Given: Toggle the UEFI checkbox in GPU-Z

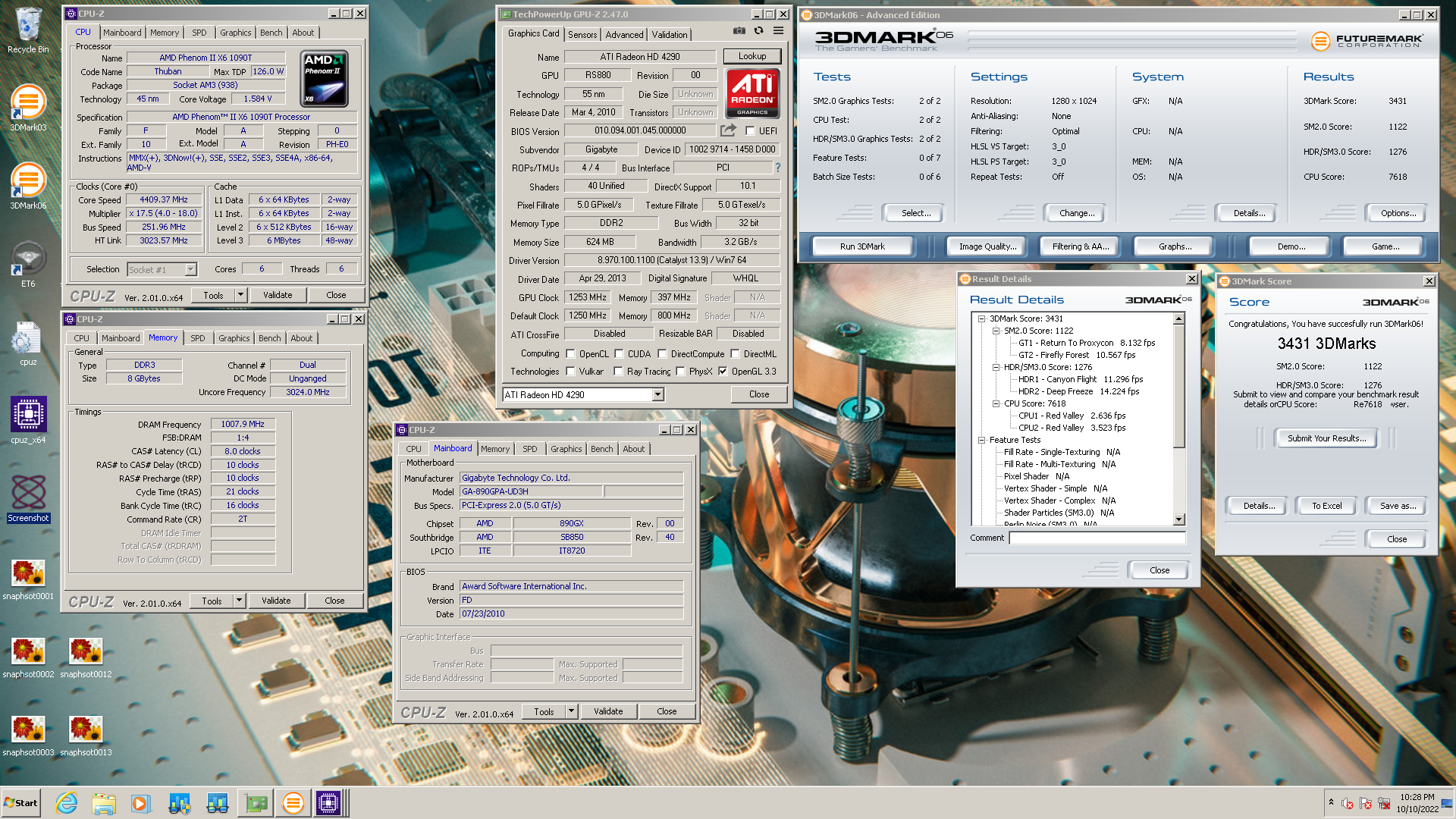Looking at the screenshot, I should pos(750,130).
